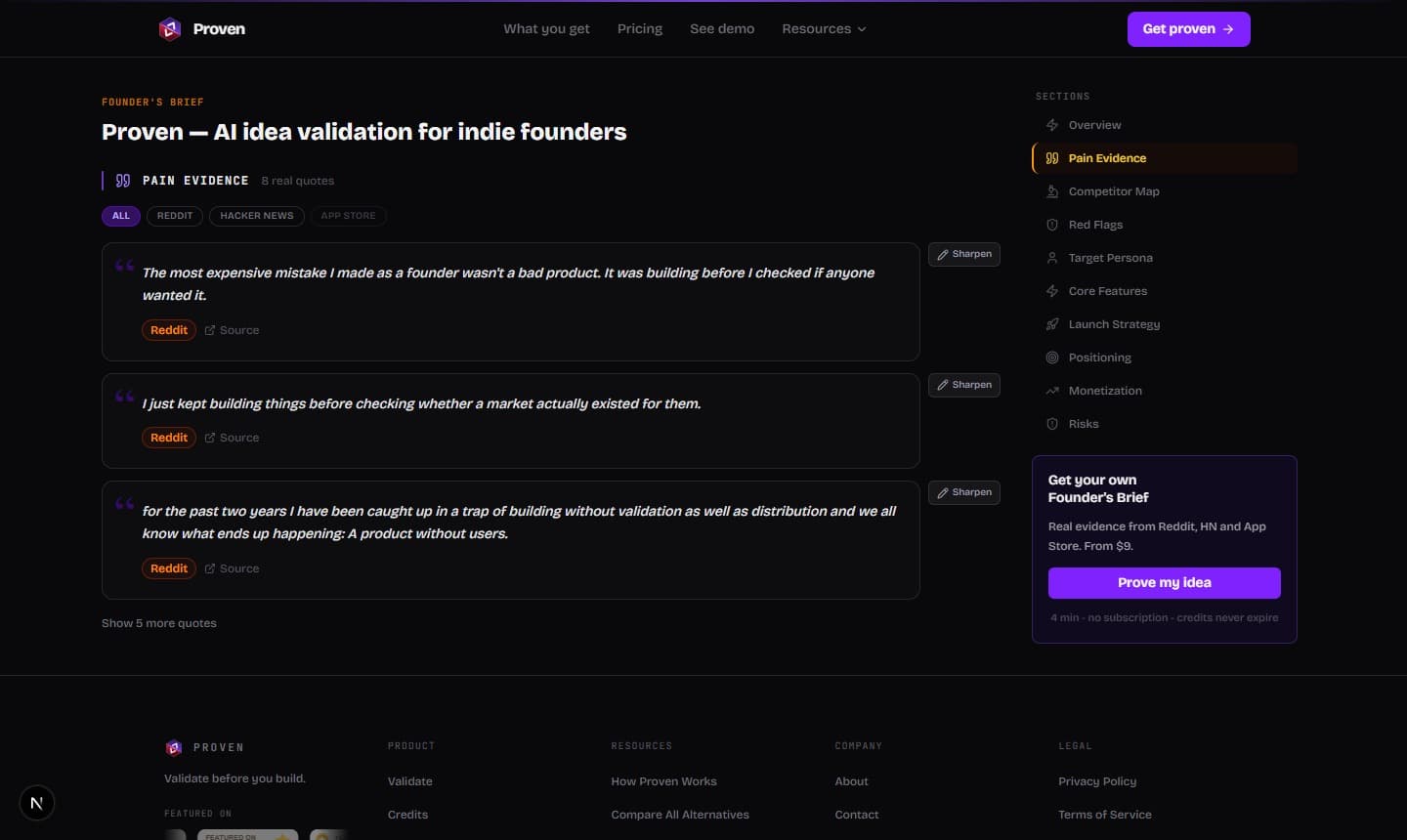
Task: Click 'Proven — AI idea validation' page title
Action: point(364,132)
